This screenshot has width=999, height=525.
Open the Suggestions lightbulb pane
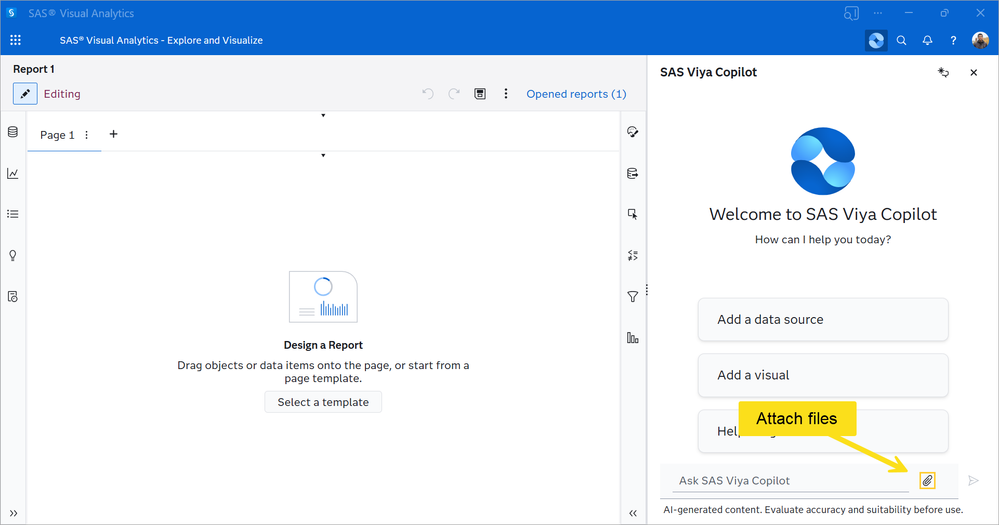point(13,255)
